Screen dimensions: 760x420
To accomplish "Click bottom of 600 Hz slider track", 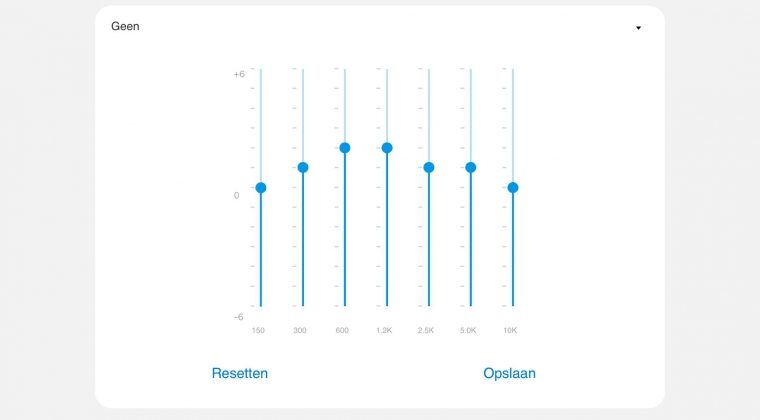I will point(345,303).
